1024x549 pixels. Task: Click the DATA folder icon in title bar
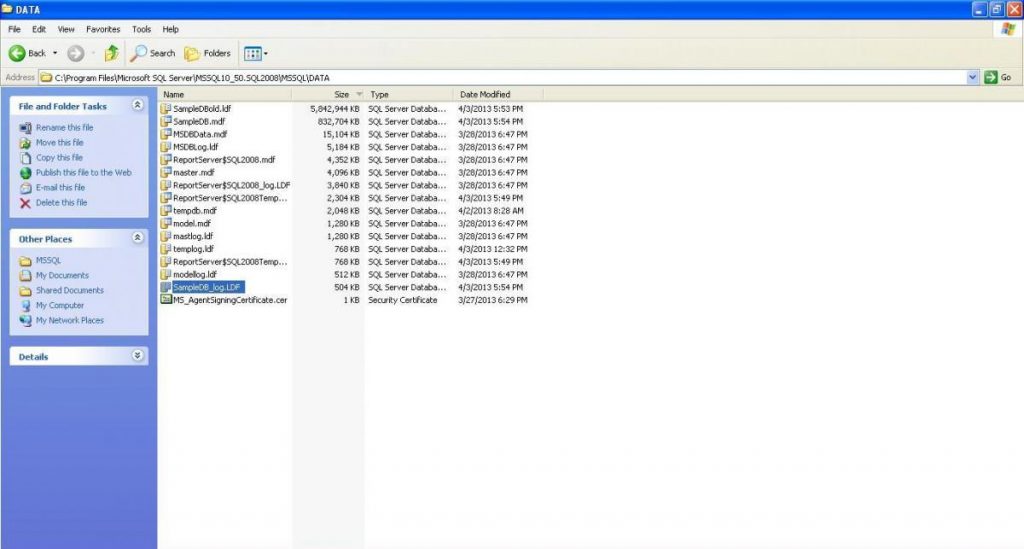pos(7,9)
